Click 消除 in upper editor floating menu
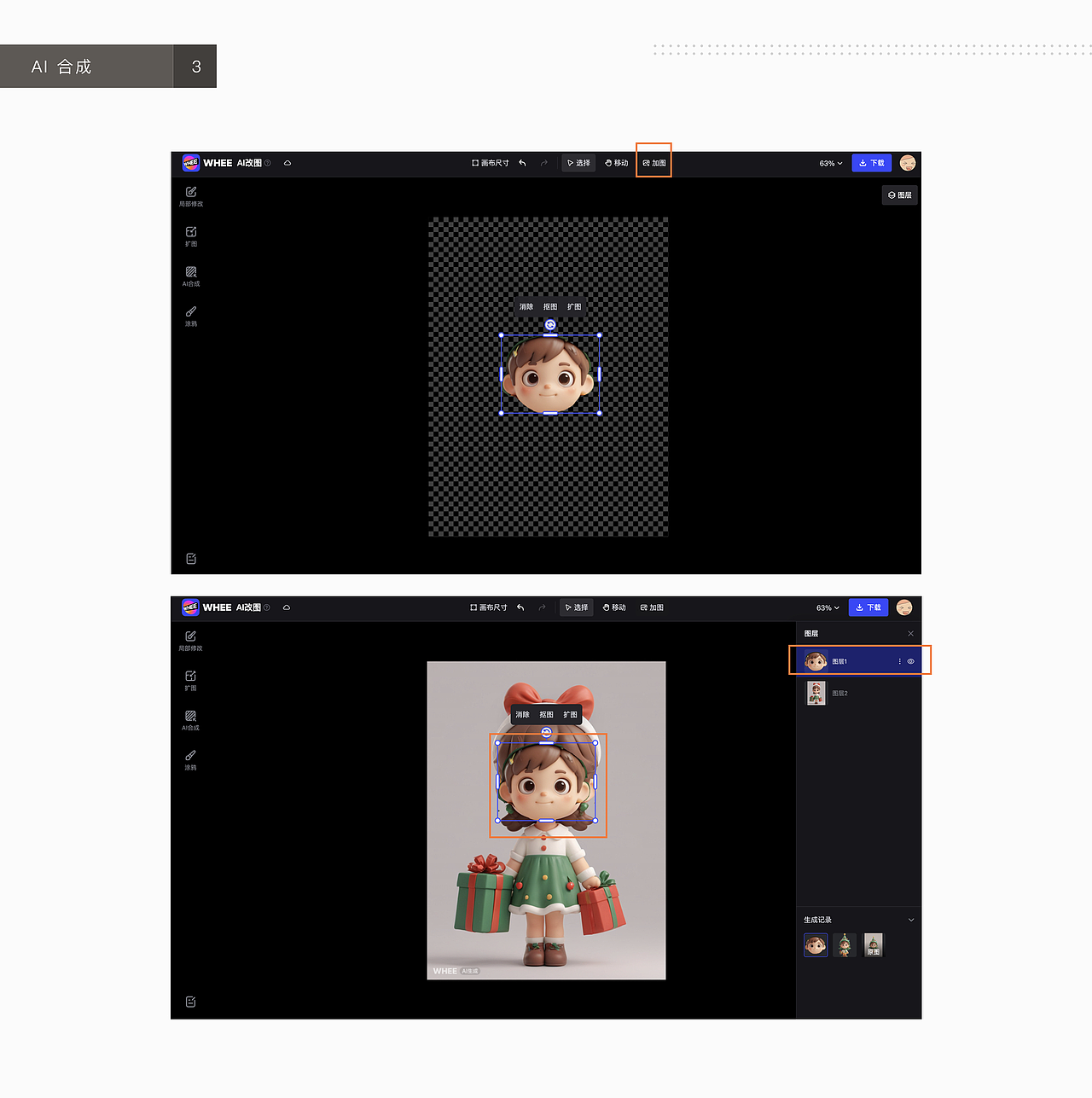The width and height of the screenshot is (1092, 1098). tap(526, 307)
